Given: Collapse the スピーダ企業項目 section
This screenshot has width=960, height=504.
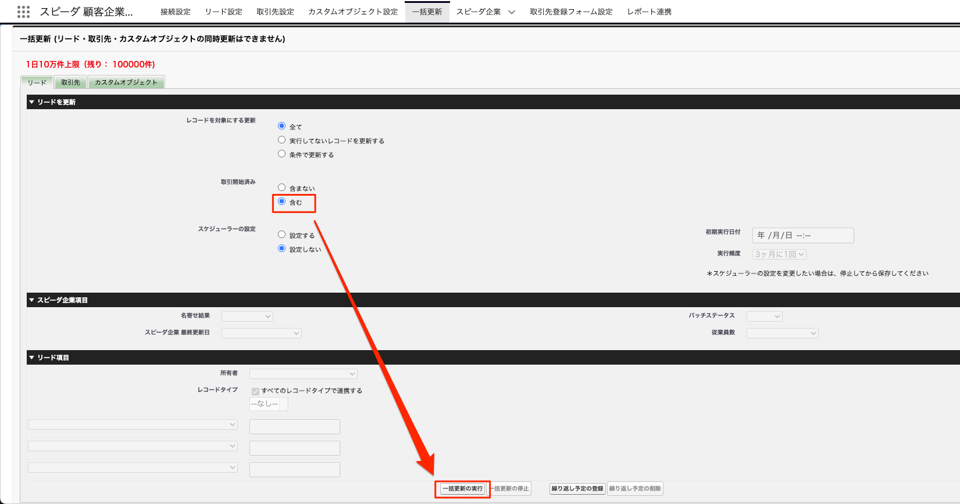Looking at the screenshot, I should point(32,300).
